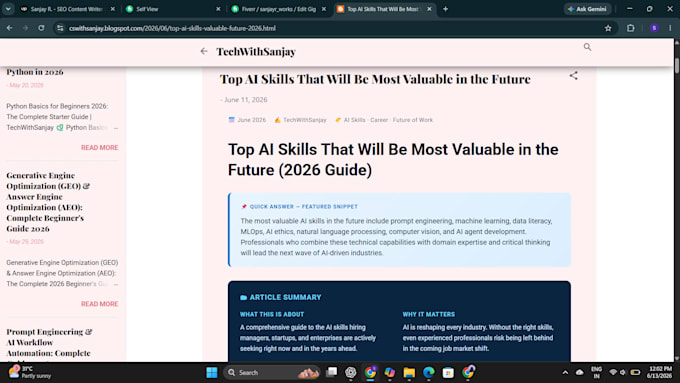Click the May 20, 2026 sidebar date
This screenshot has height=383, width=680.
pyautogui.click(x=26, y=85)
